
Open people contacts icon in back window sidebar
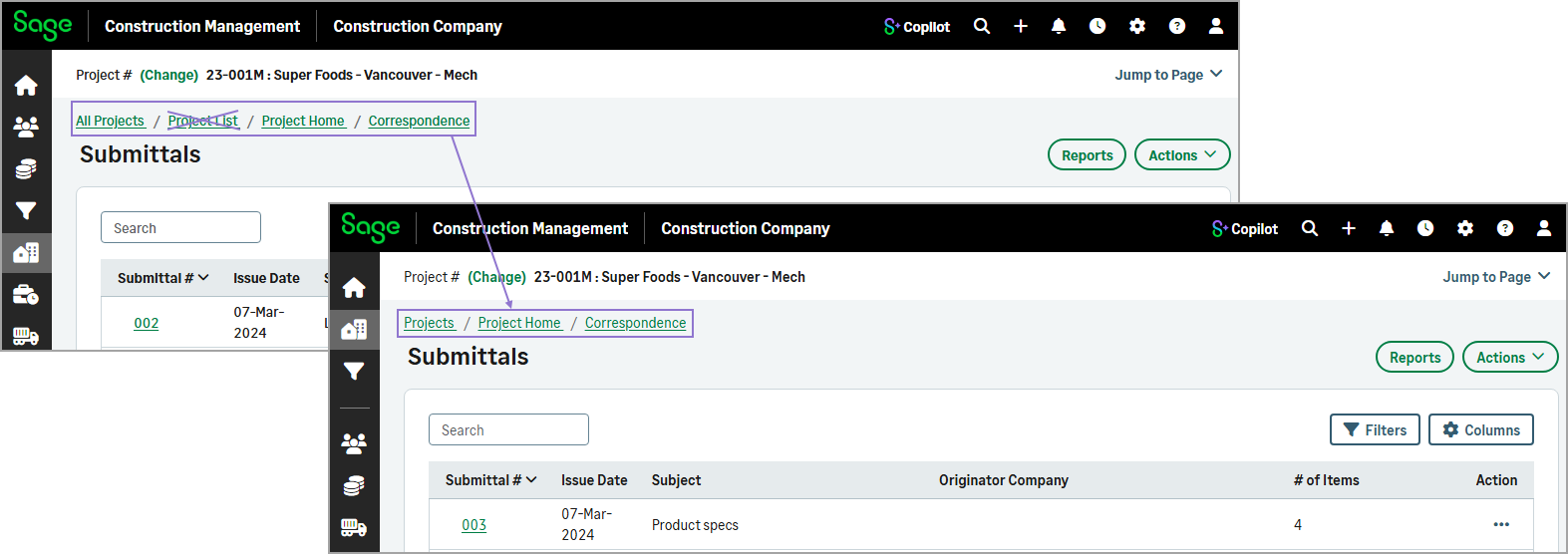tap(26, 127)
